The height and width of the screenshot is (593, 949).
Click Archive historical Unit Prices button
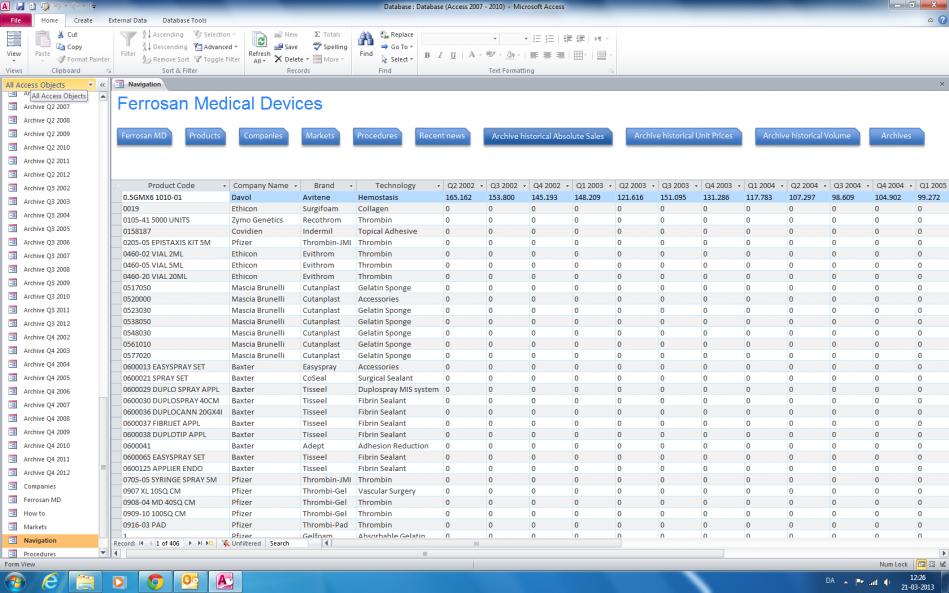coord(684,136)
